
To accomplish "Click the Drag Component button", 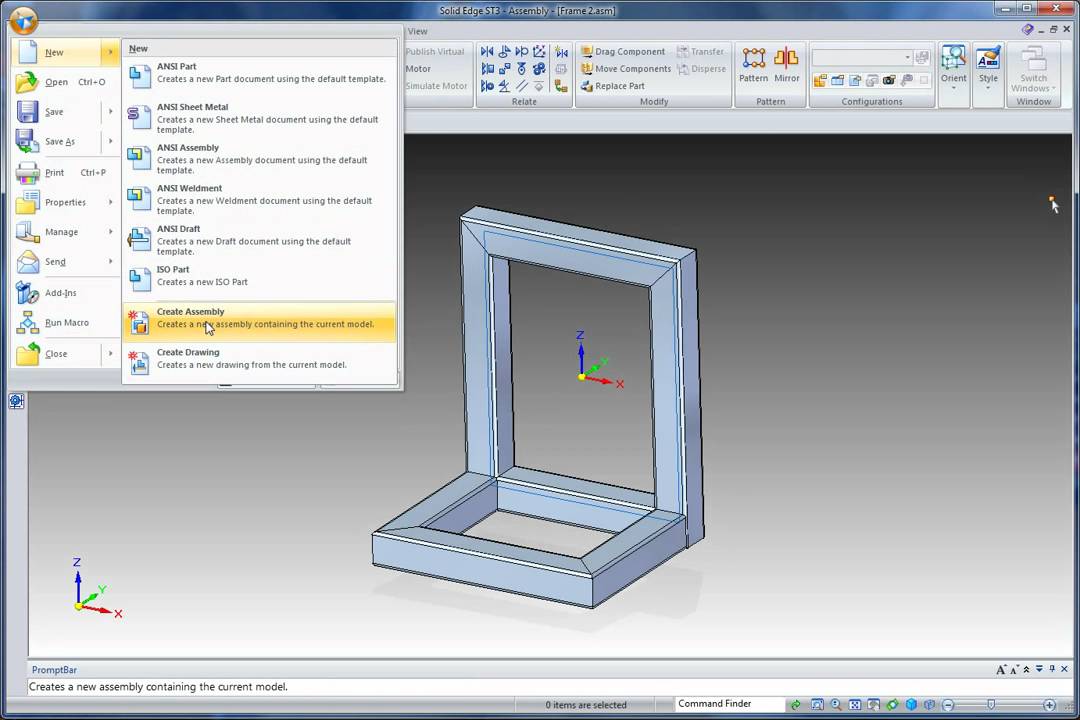I will 623,52.
